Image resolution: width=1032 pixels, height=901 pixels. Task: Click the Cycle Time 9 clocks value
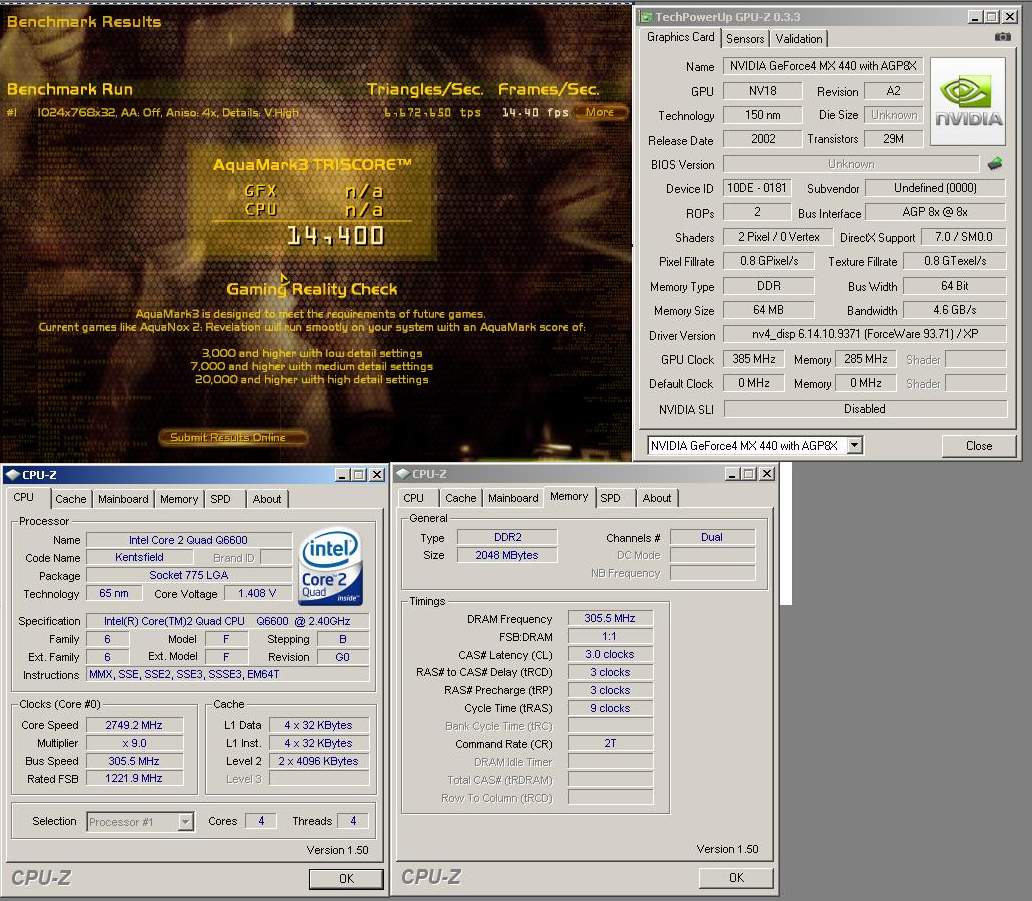click(x=609, y=708)
